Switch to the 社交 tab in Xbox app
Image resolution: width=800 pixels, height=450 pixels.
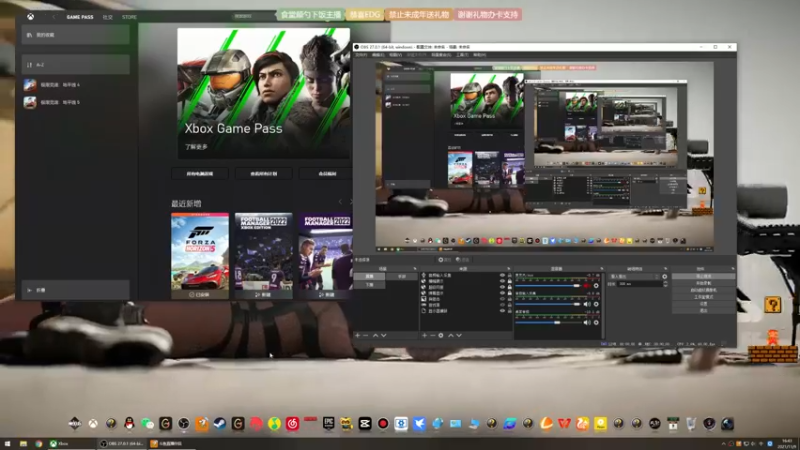[108, 17]
